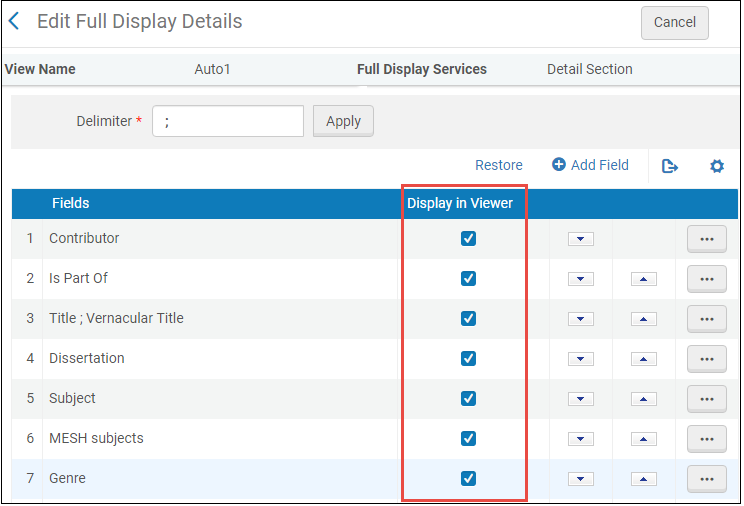
Task: Click the back arrow next to Edit Full Display Details
Action: (x=15, y=21)
